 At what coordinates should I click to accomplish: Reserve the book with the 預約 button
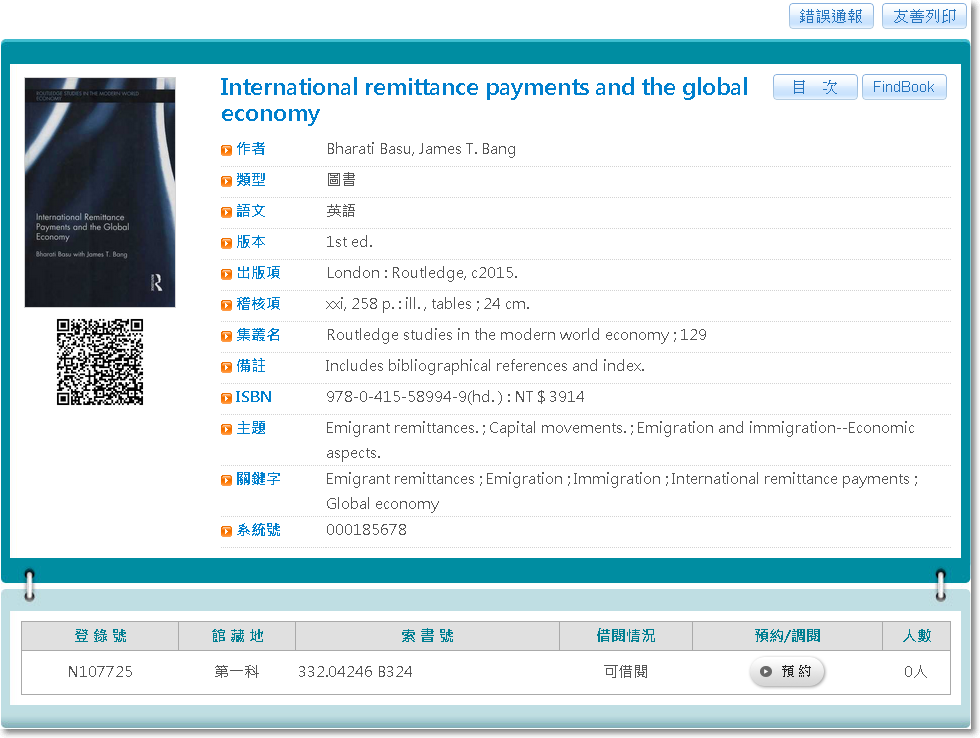point(787,672)
